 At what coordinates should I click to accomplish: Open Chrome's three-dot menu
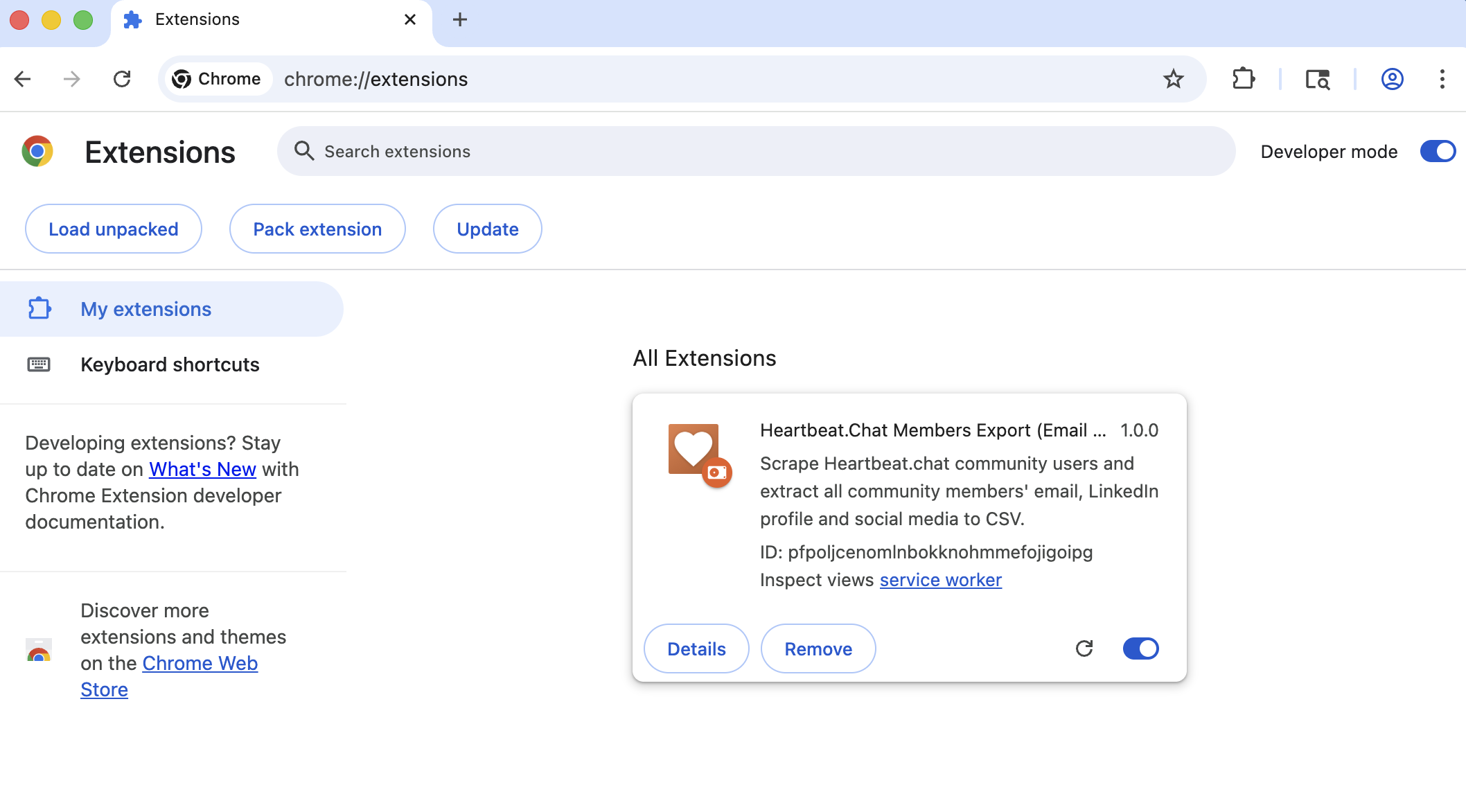pos(1442,79)
